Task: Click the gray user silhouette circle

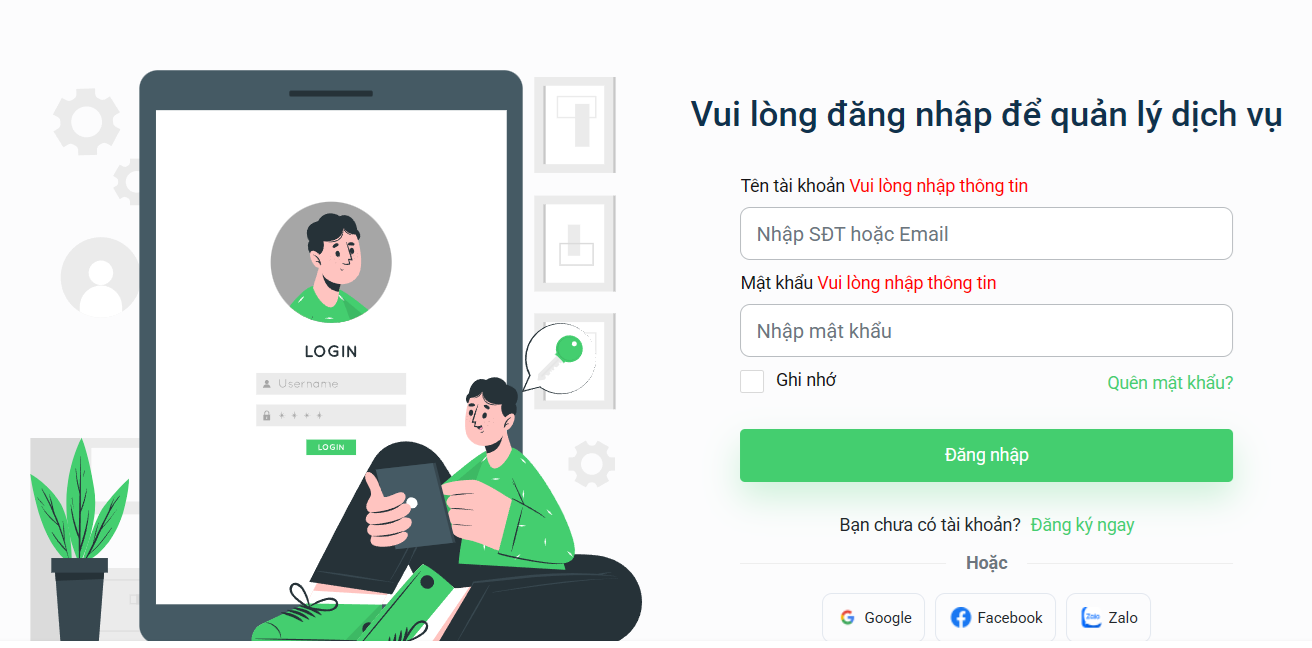Action: [100, 277]
